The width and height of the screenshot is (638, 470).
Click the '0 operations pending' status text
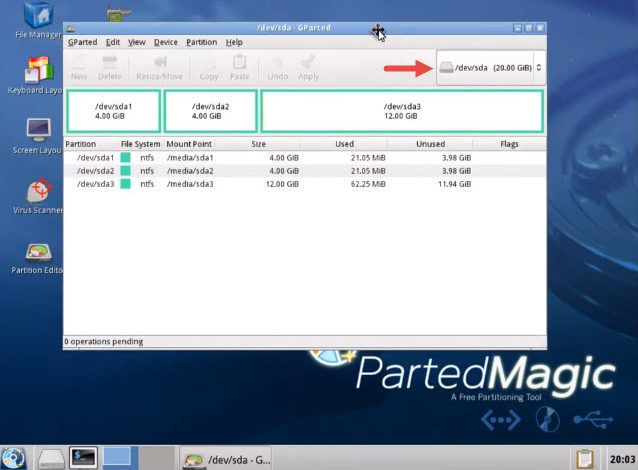(x=104, y=341)
